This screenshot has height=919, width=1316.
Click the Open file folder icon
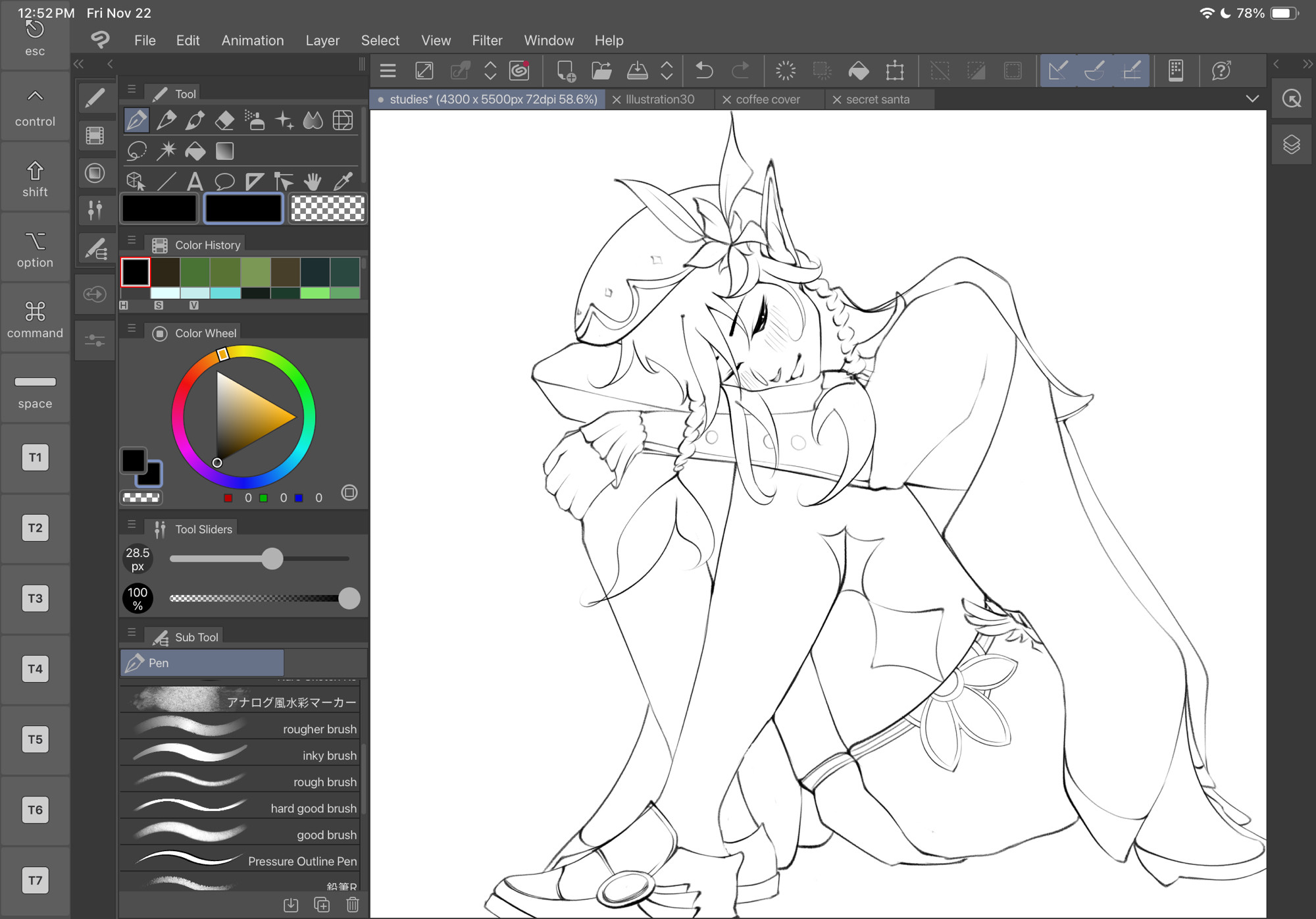601,70
